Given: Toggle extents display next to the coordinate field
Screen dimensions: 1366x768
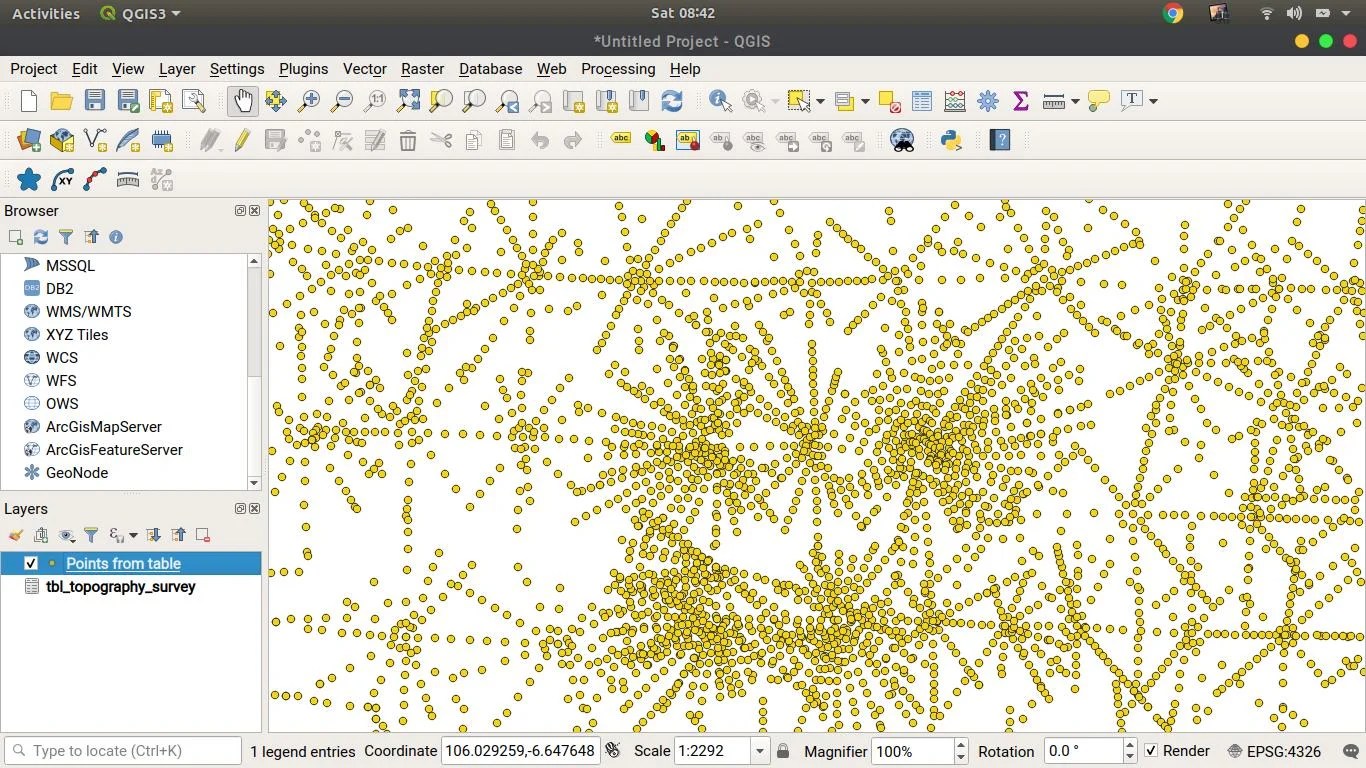Looking at the screenshot, I should (x=614, y=751).
